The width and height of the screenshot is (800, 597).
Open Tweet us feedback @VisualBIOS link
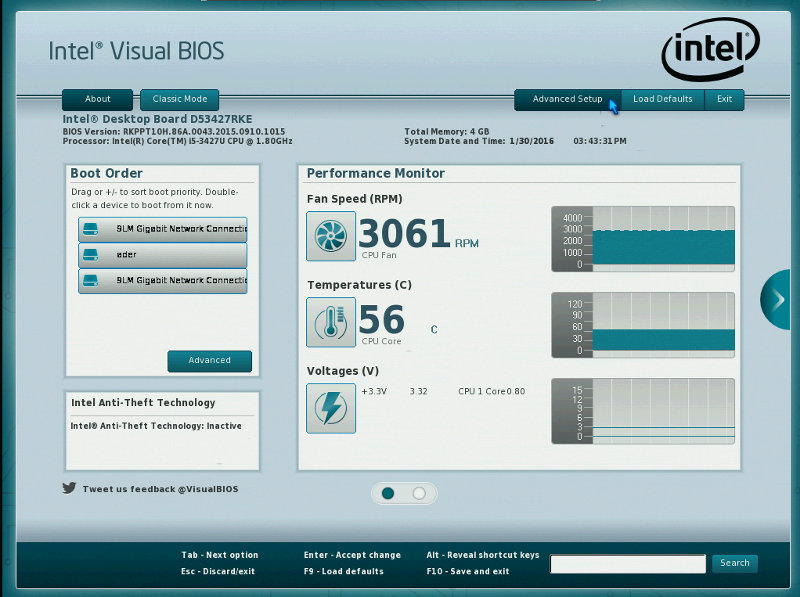point(160,489)
